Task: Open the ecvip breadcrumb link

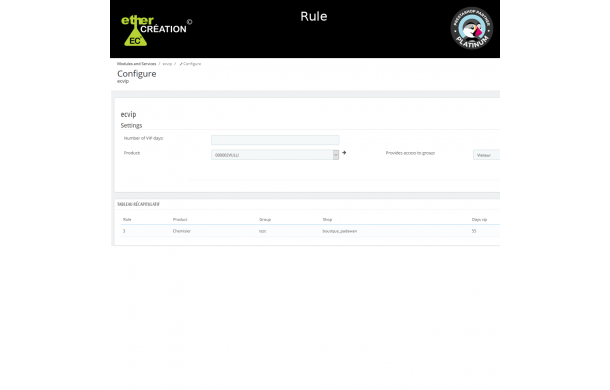Action: [167, 64]
